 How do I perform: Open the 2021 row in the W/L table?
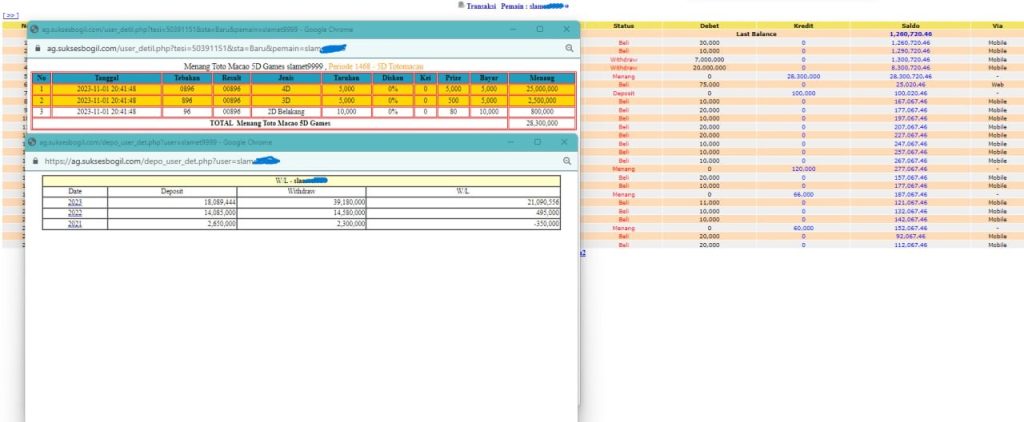[x=75, y=225]
